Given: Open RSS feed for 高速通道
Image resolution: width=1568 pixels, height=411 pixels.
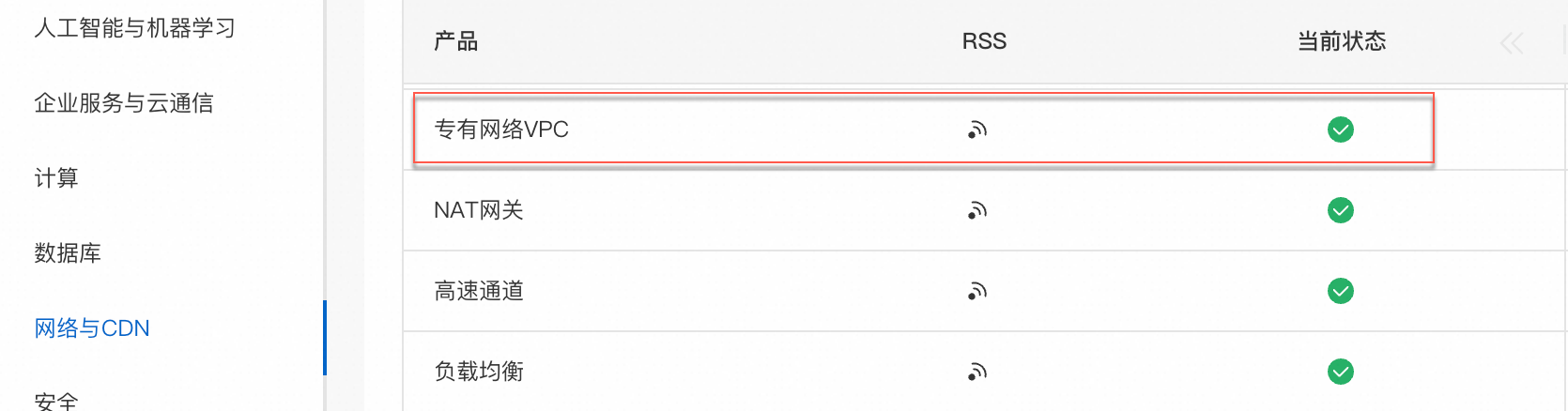Looking at the screenshot, I should tap(977, 291).
